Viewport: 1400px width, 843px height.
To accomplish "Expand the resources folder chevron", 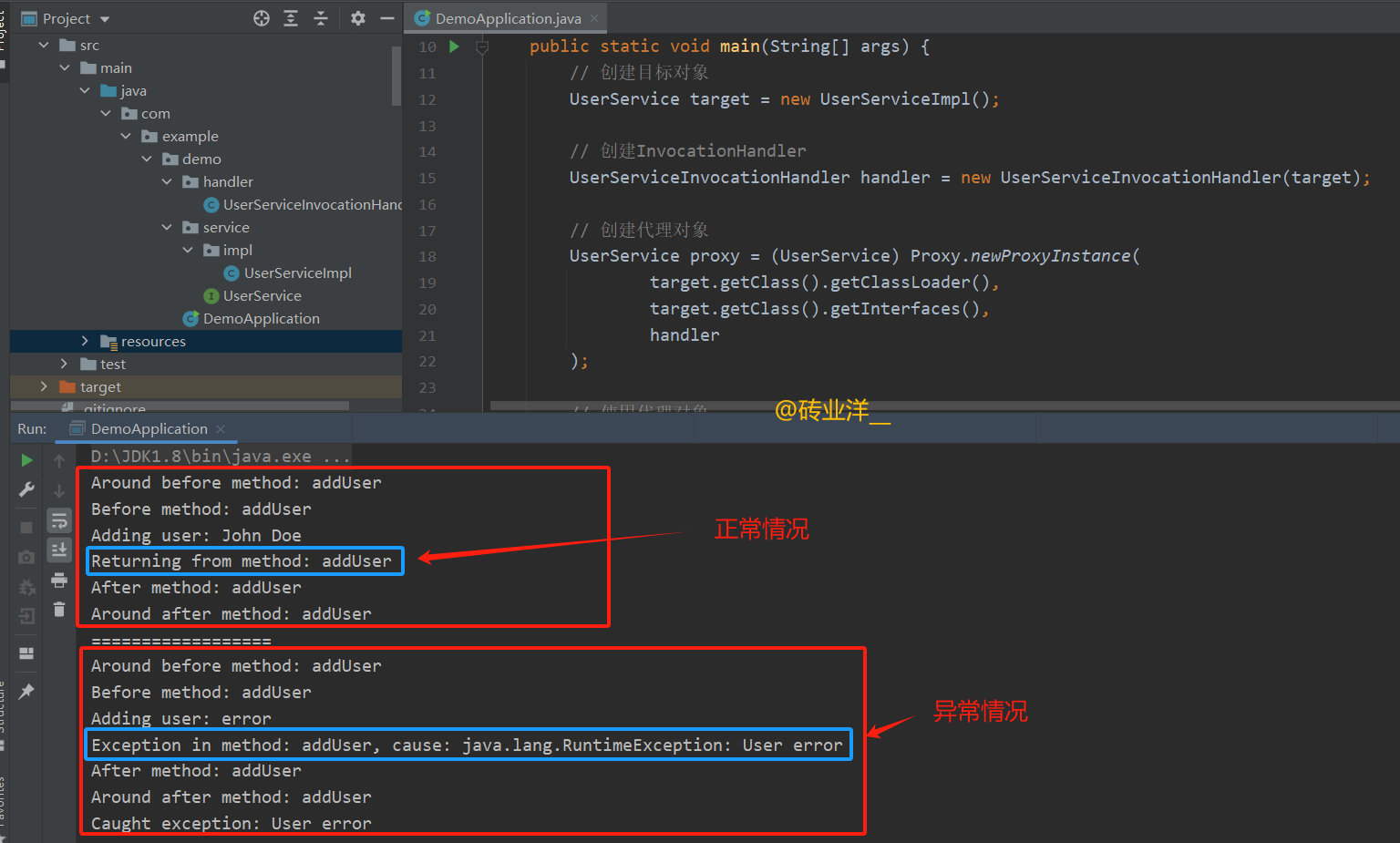I will (85, 341).
